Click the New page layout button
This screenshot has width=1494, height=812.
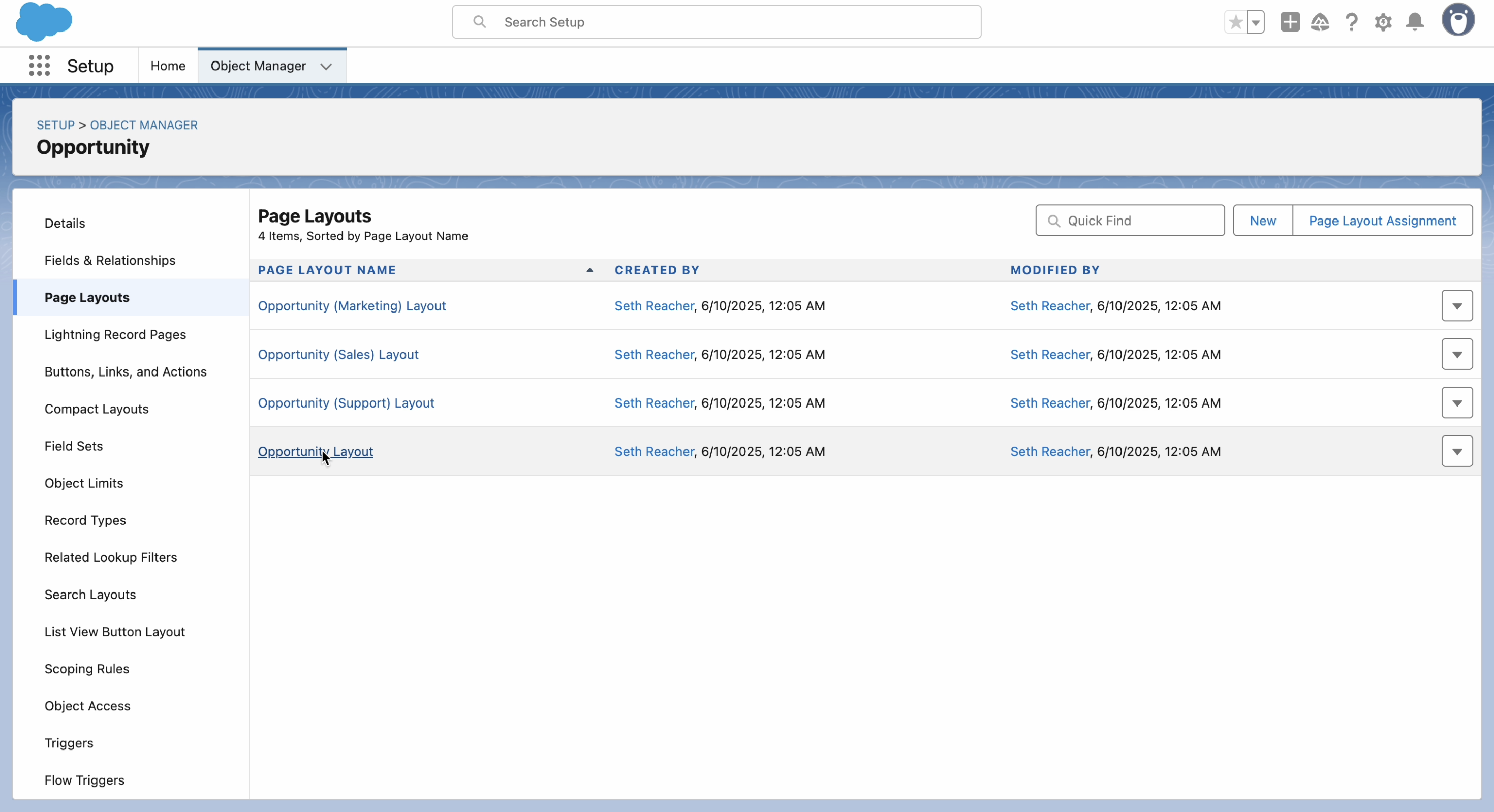point(1263,221)
